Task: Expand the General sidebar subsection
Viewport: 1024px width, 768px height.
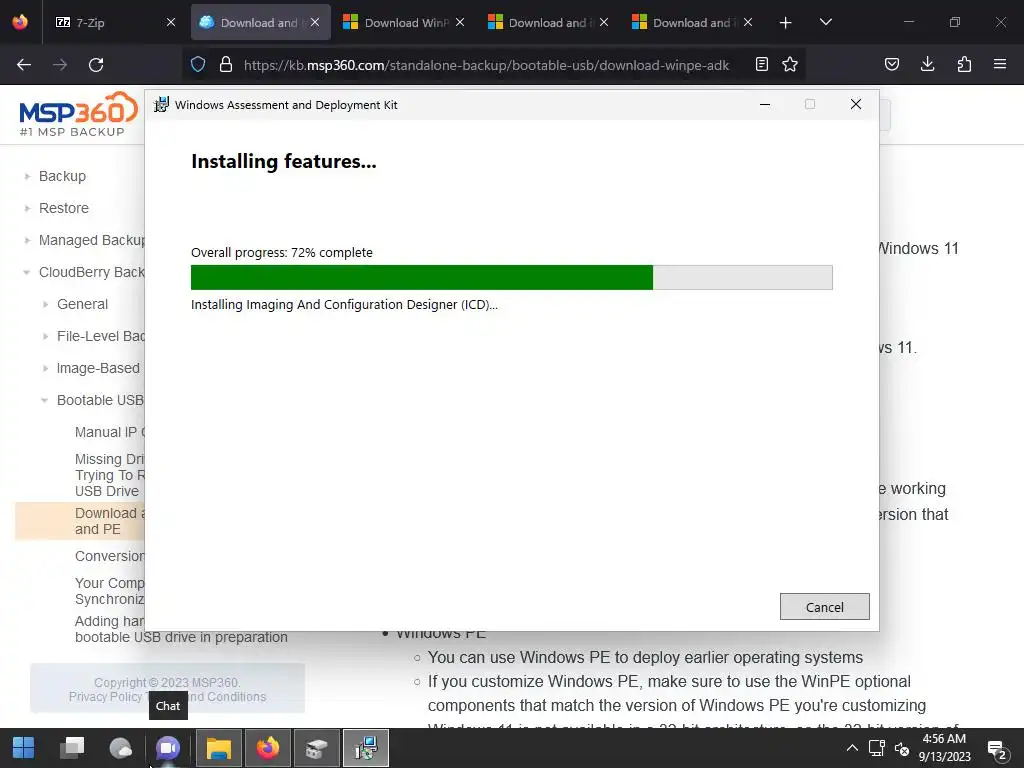Action: tap(45, 304)
